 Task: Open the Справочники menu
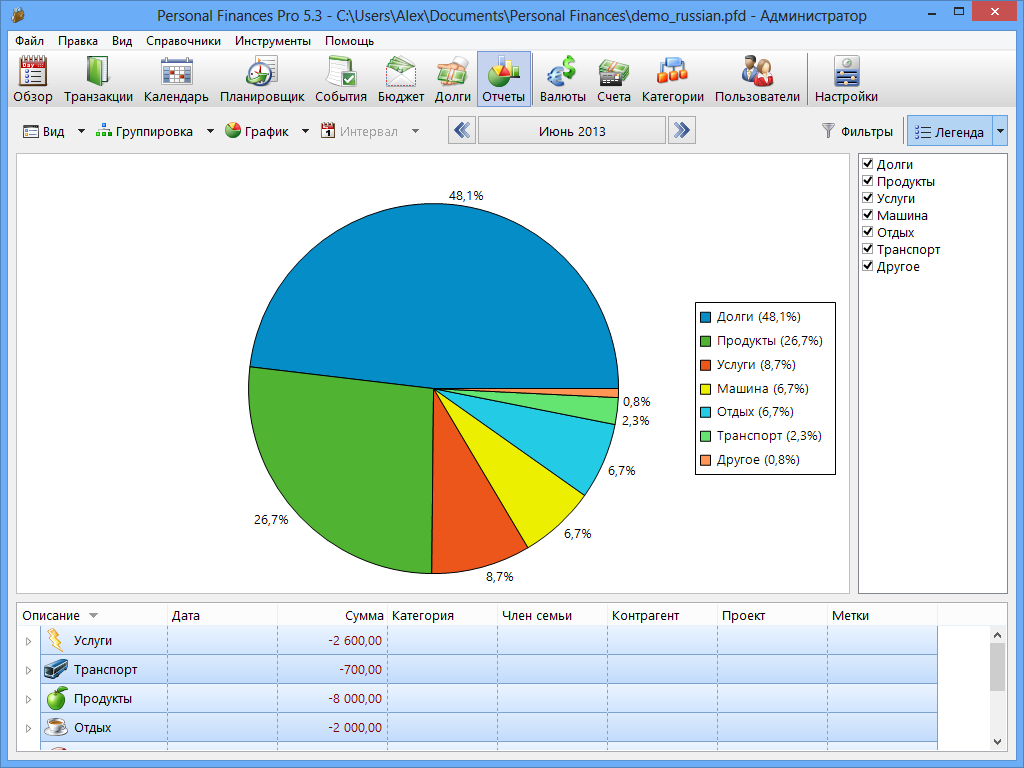tap(183, 41)
